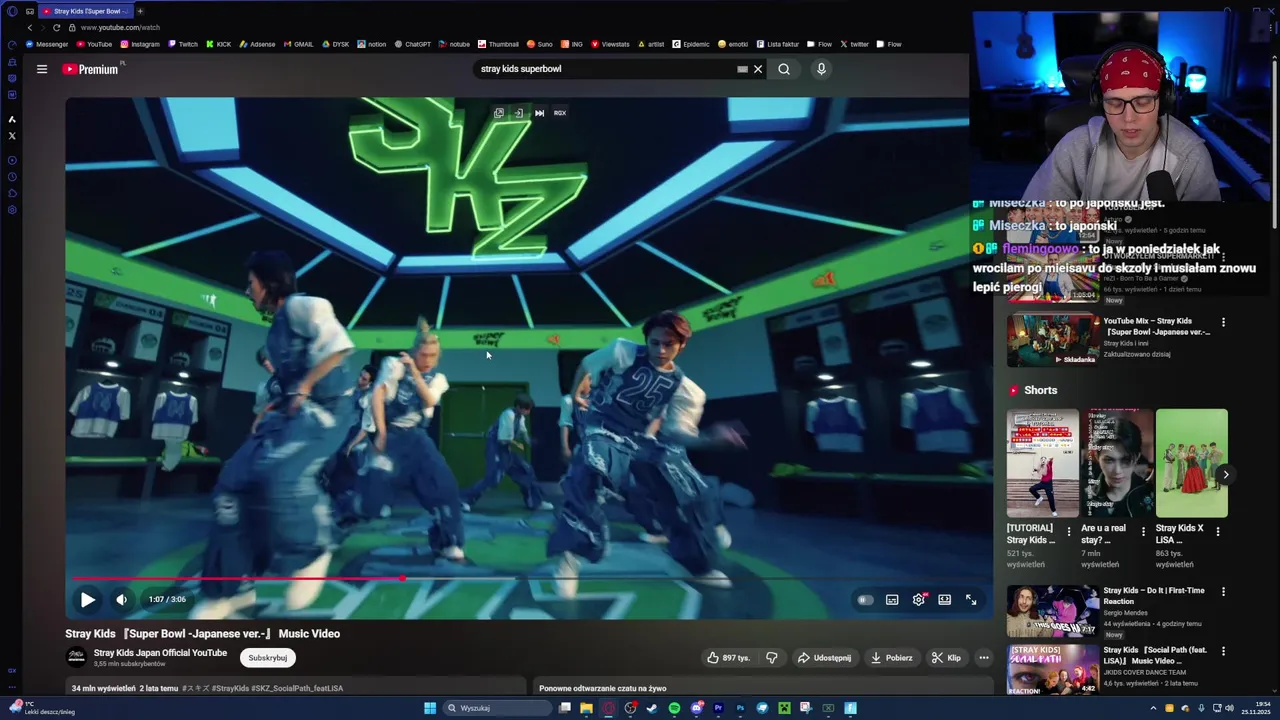Open the on-screen keyboard icon in search box
The image size is (1280, 720).
(742, 69)
